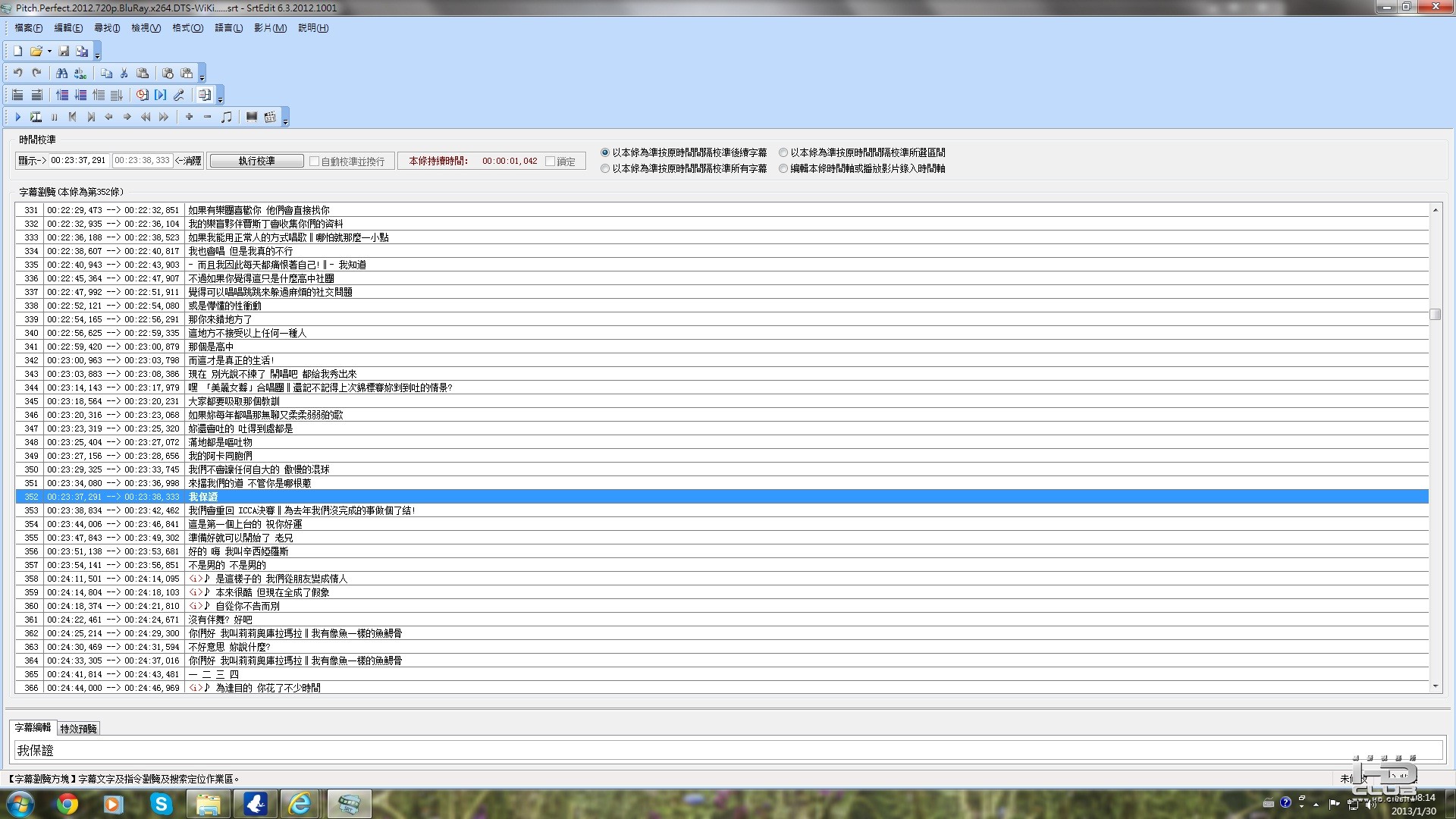Open Google Chrome from the taskbar

click(67, 804)
